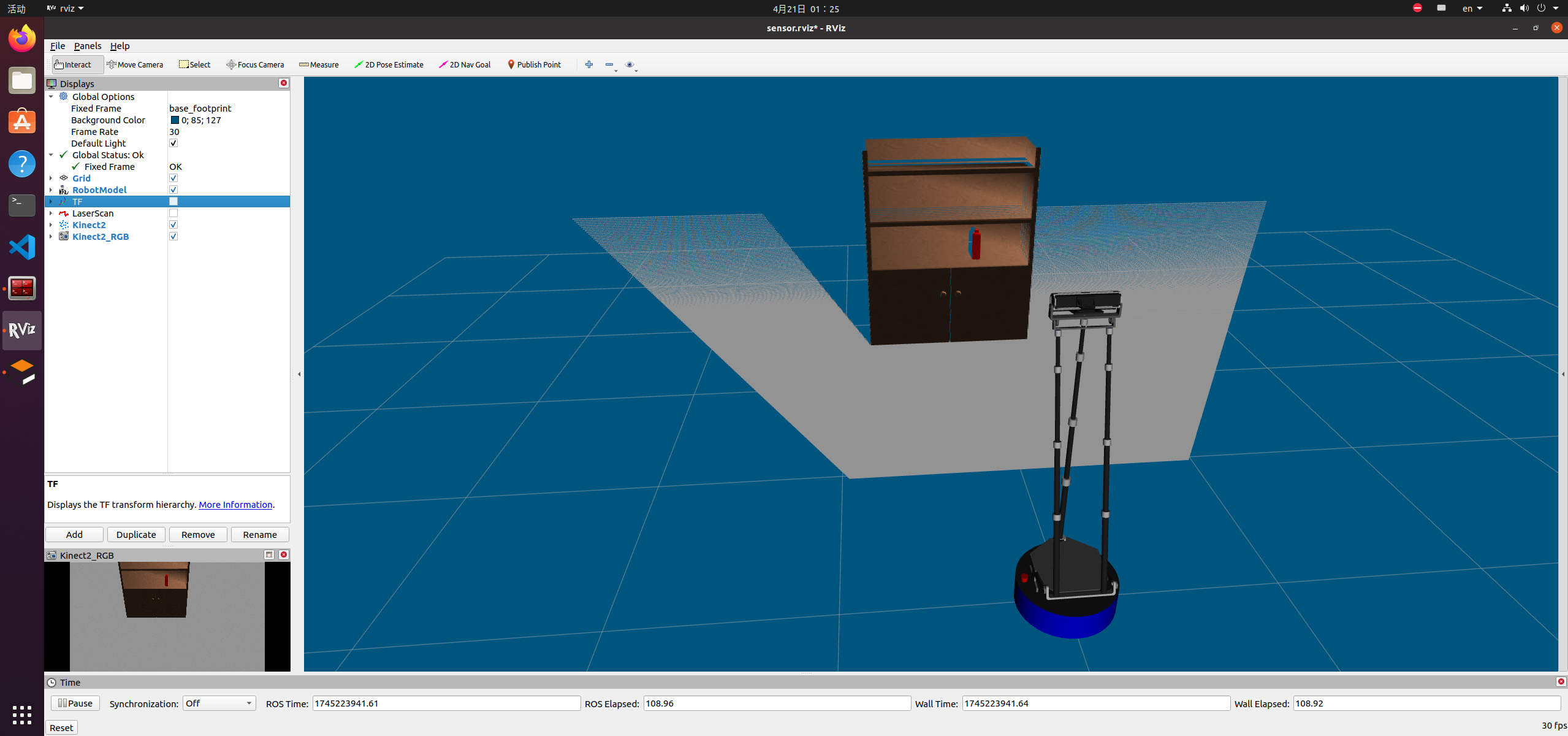
Task: Enable the LaserScan display checkbox
Action: (x=173, y=213)
